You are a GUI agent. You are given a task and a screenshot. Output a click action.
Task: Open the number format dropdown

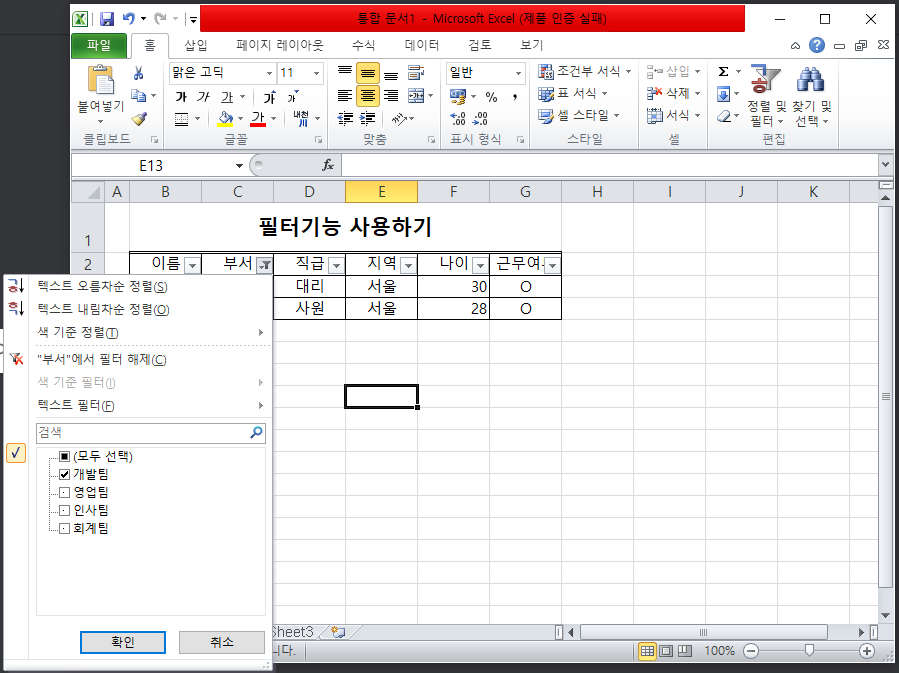tap(518, 73)
